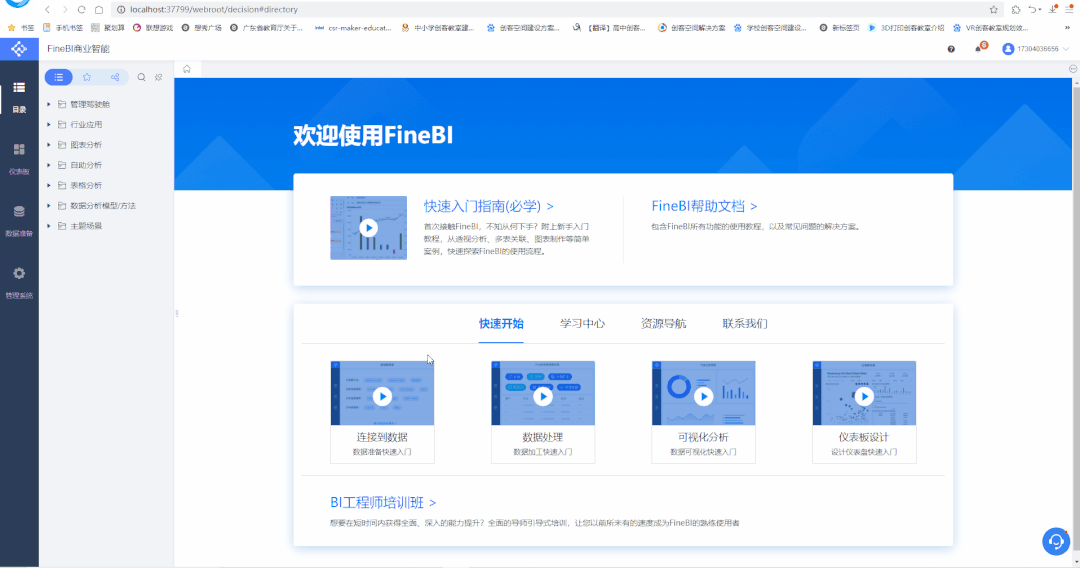
Task: Click the 数据分析模型/方法 folder label
Action: click(x=103, y=206)
